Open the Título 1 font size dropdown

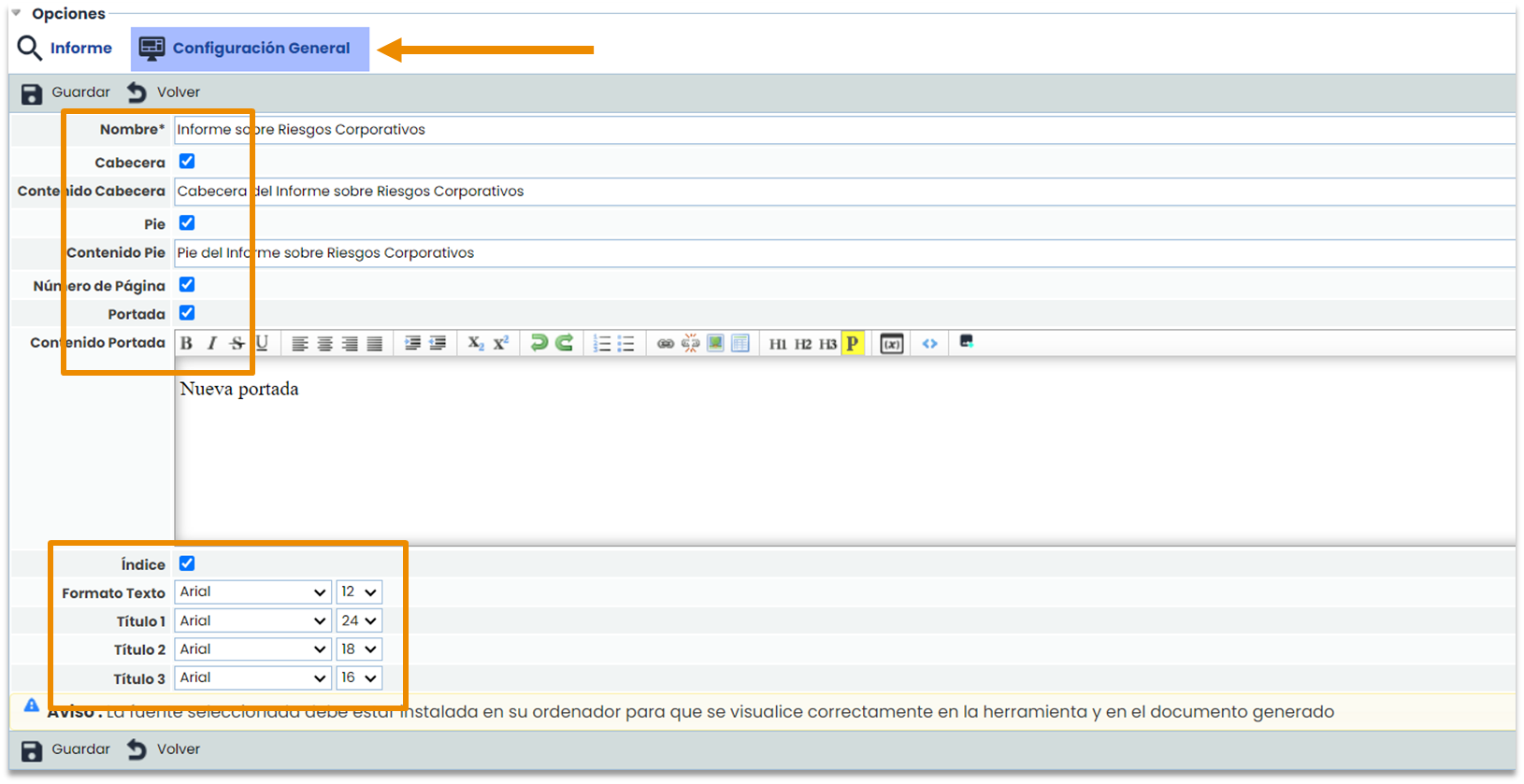[359, 620]
